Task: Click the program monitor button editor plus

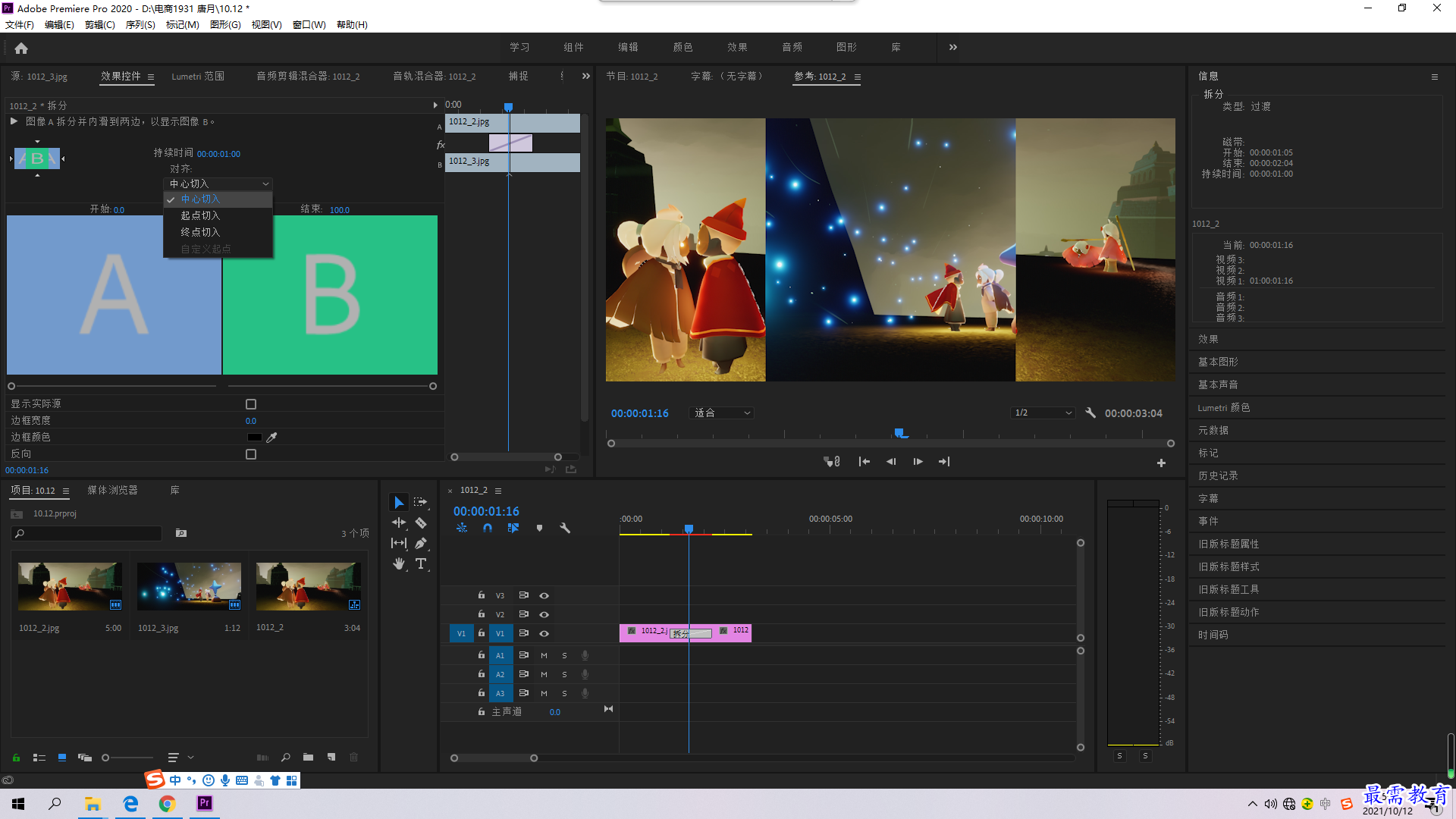Action: pyautogui.click(x=1161, y=463)
